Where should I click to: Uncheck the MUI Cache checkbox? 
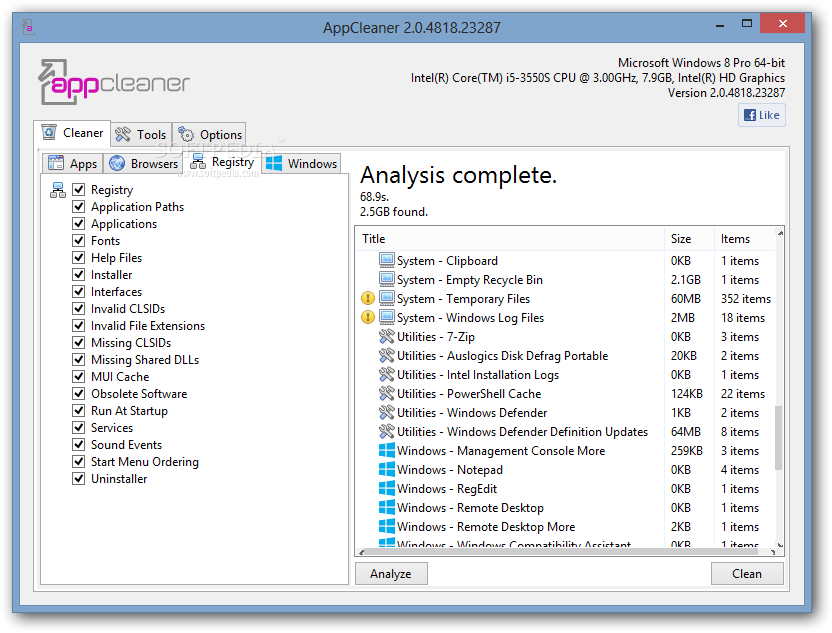(79, 376)
